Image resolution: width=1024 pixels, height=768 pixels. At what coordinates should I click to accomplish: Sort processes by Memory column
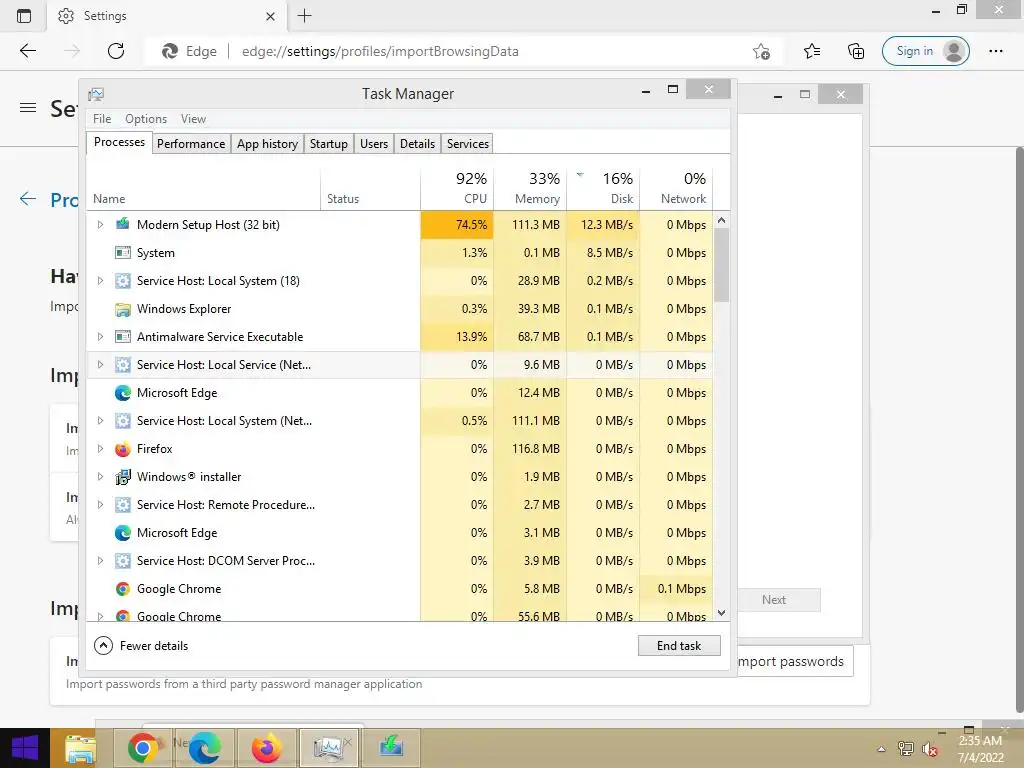530,188
